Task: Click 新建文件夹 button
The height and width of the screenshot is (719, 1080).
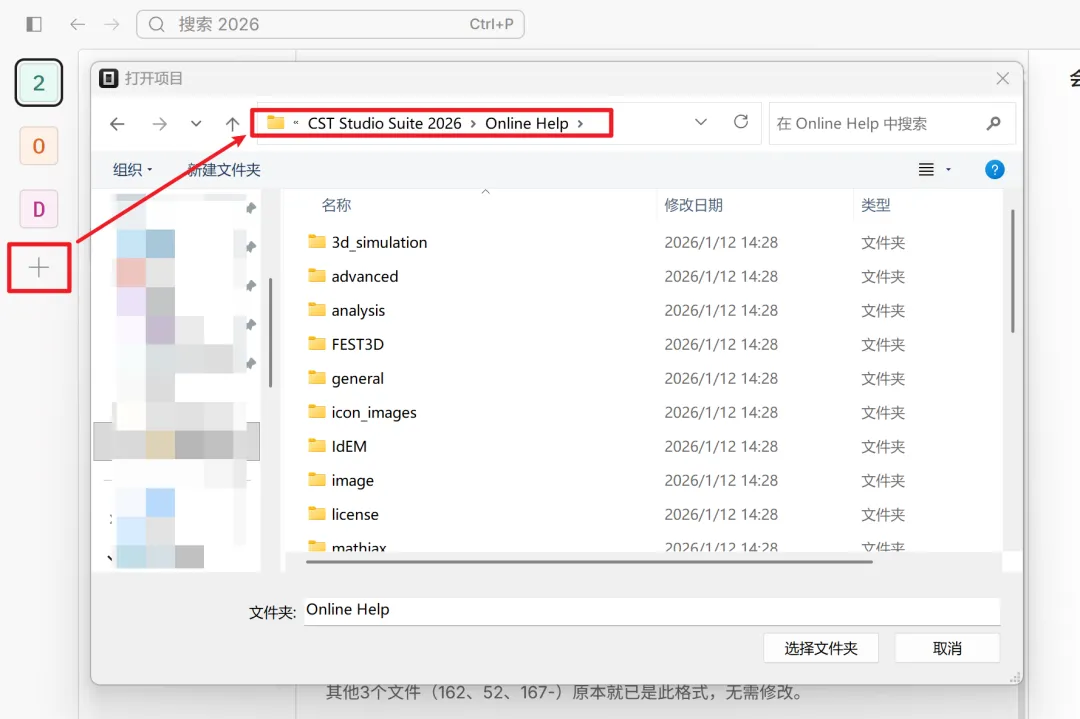Action: (224, 170)
